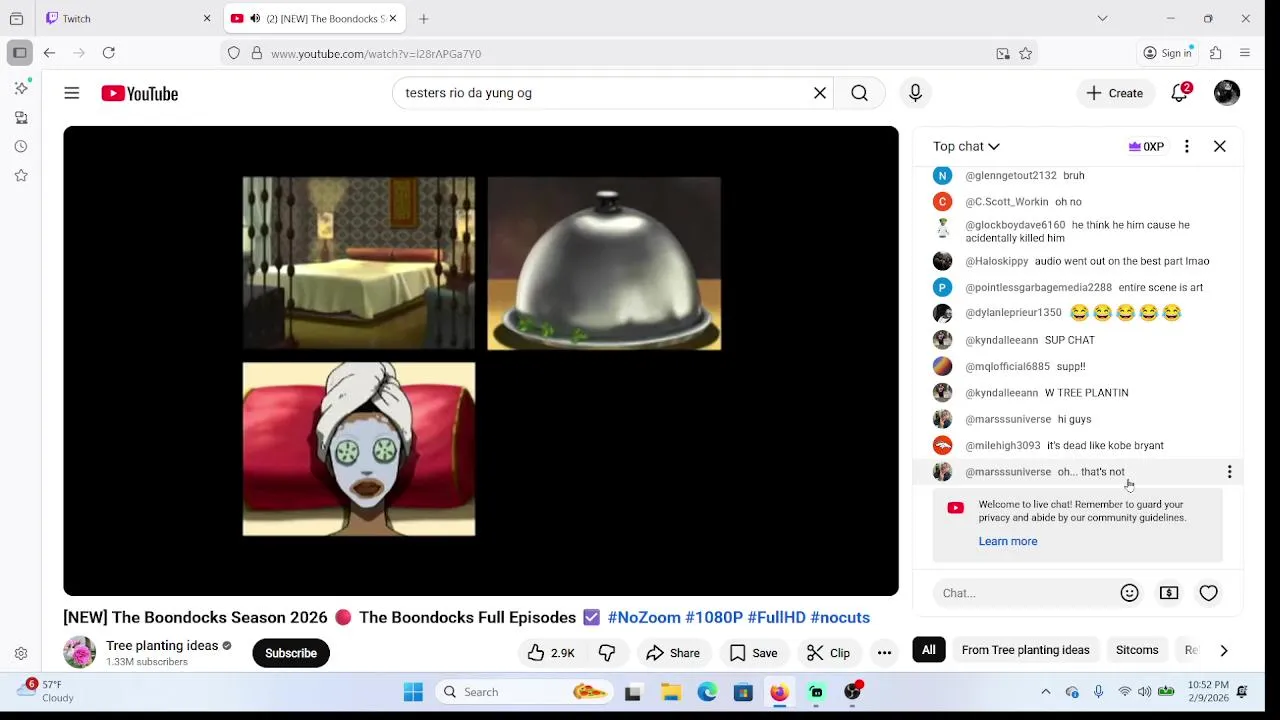Select the Sitcoms filter chip

(x=1137, y=650)
